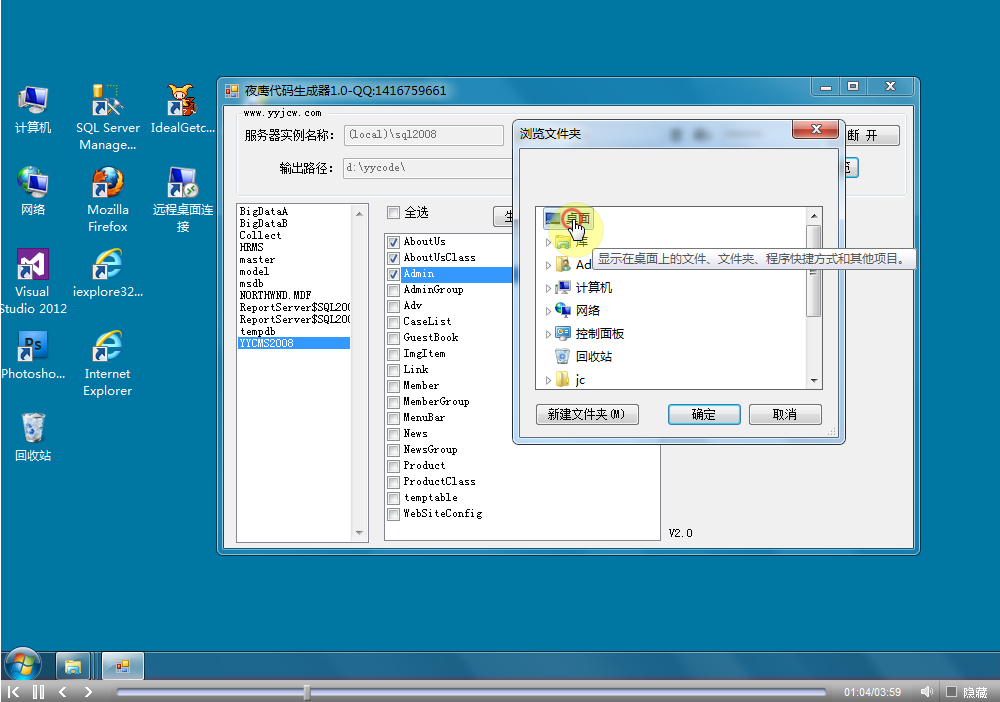
Task: Select the 回收站 item in folder tree
Action: 593,356
